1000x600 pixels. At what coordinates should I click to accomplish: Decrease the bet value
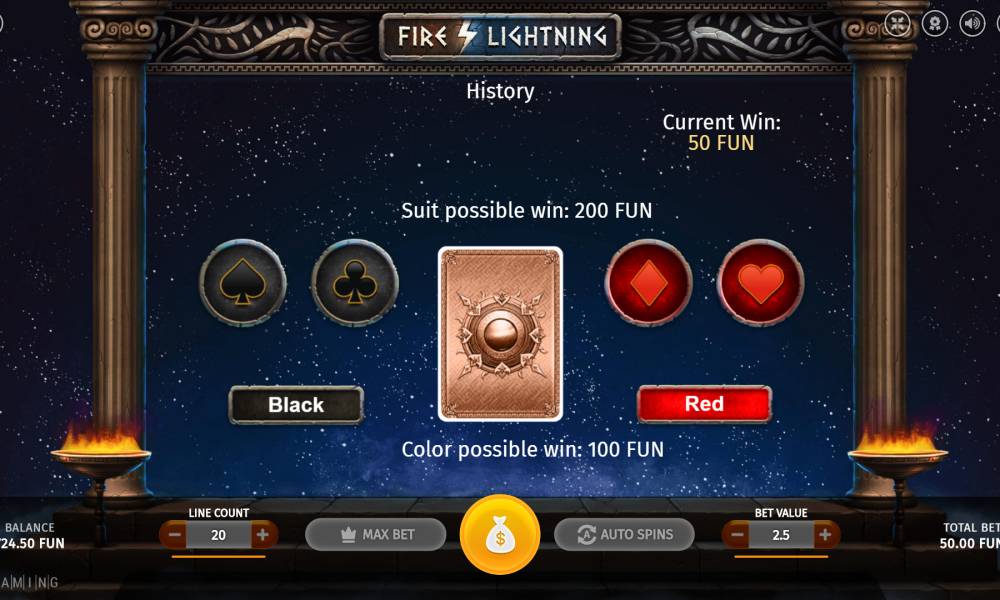[737, 535]
